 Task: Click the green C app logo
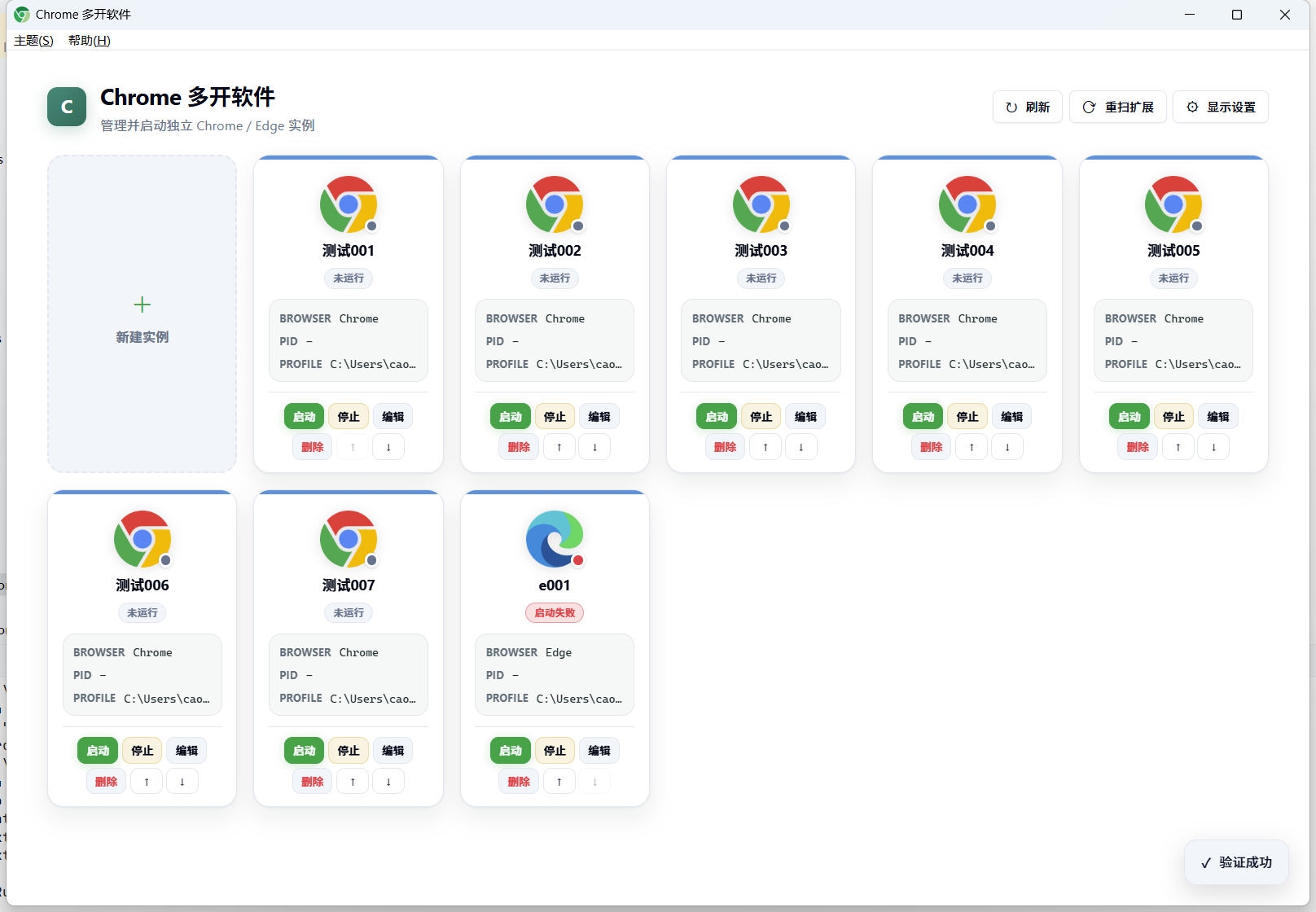[67, 107]
